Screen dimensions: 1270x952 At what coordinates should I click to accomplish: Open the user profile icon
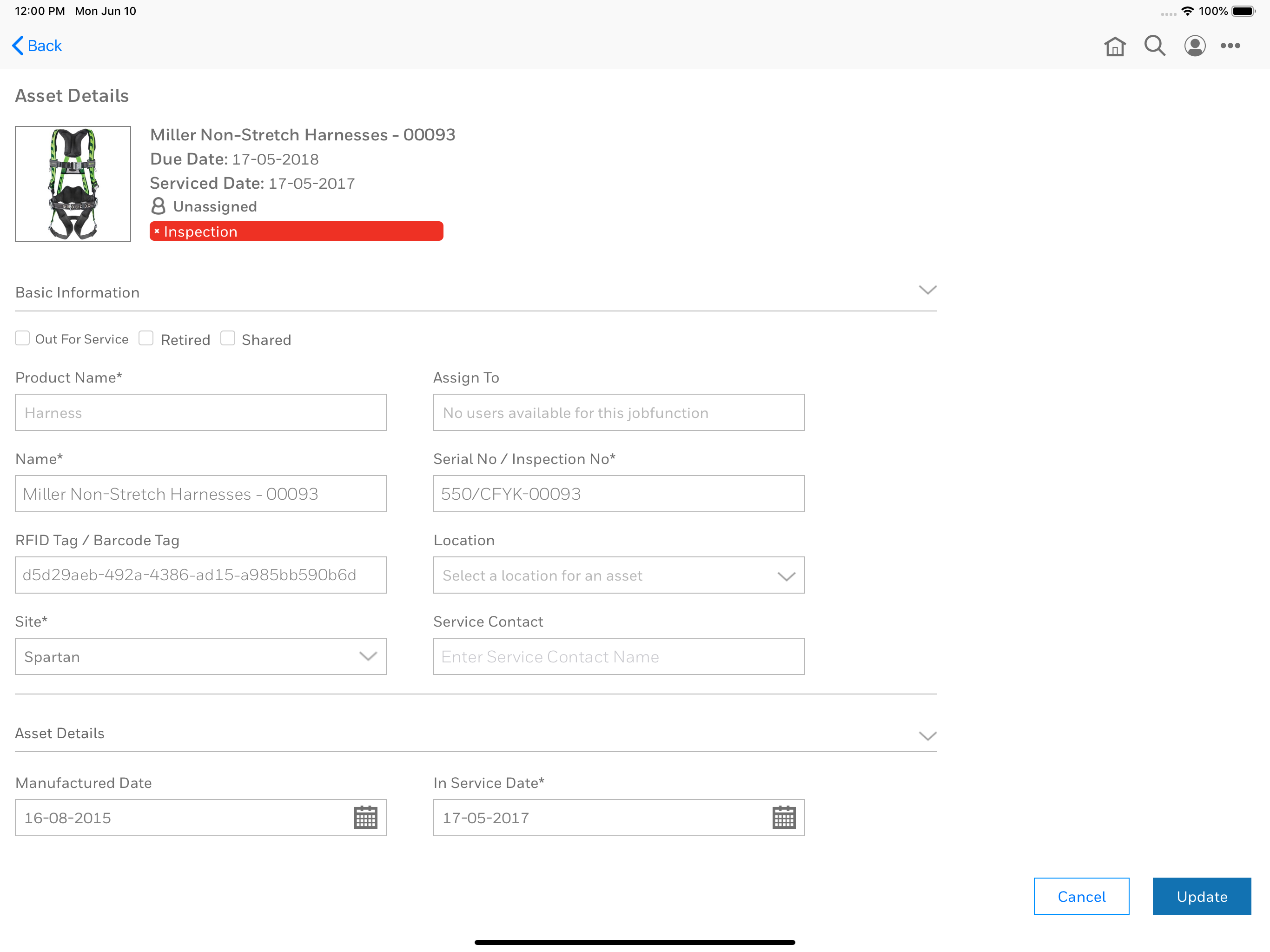(1194, 46)
